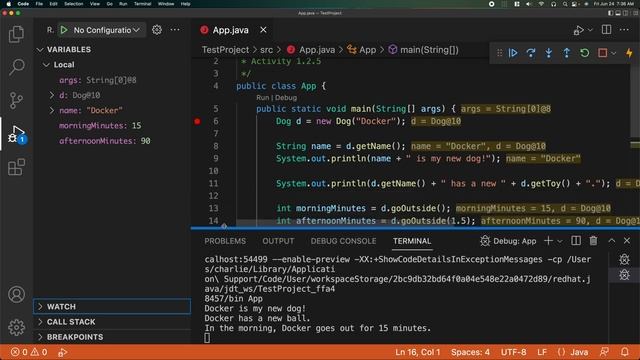
Task: Maximize the panel with the up chevron
Action: pos(611,241)
